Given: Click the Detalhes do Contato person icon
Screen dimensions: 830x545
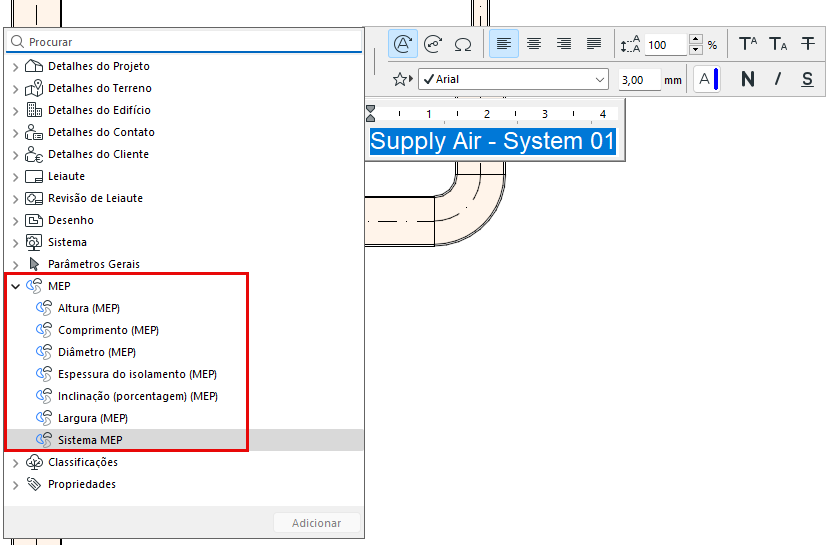Looking at the screenshot, I should pos(34,132).
